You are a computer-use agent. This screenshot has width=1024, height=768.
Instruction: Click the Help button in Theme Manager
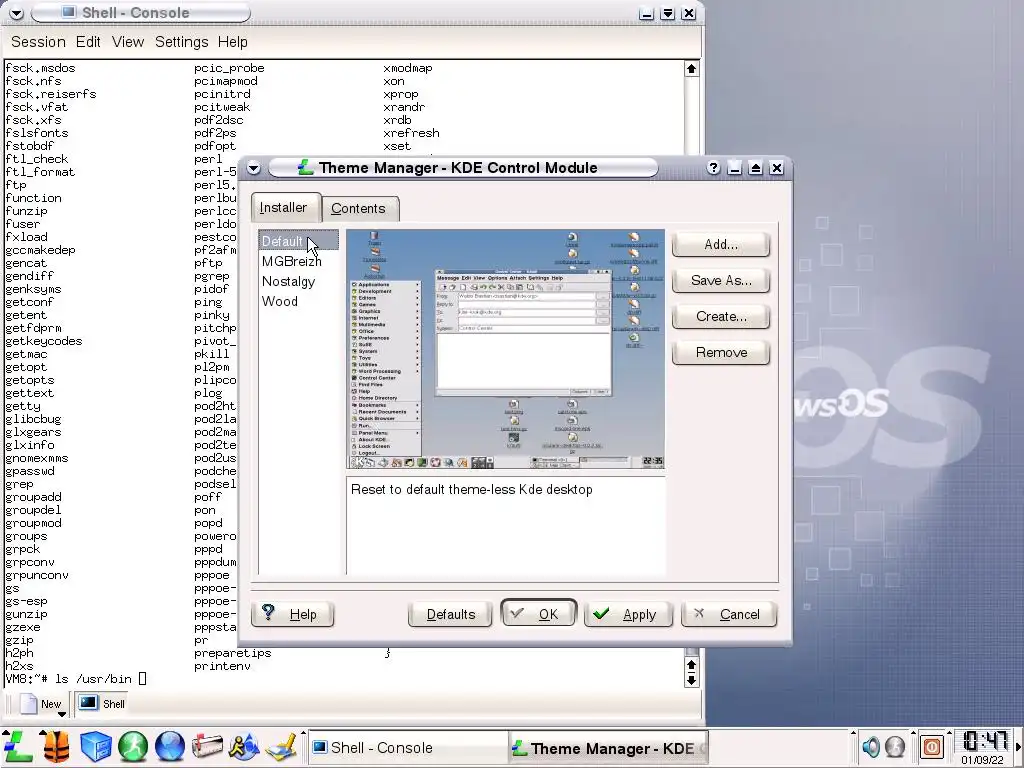(x=293, y=614)
